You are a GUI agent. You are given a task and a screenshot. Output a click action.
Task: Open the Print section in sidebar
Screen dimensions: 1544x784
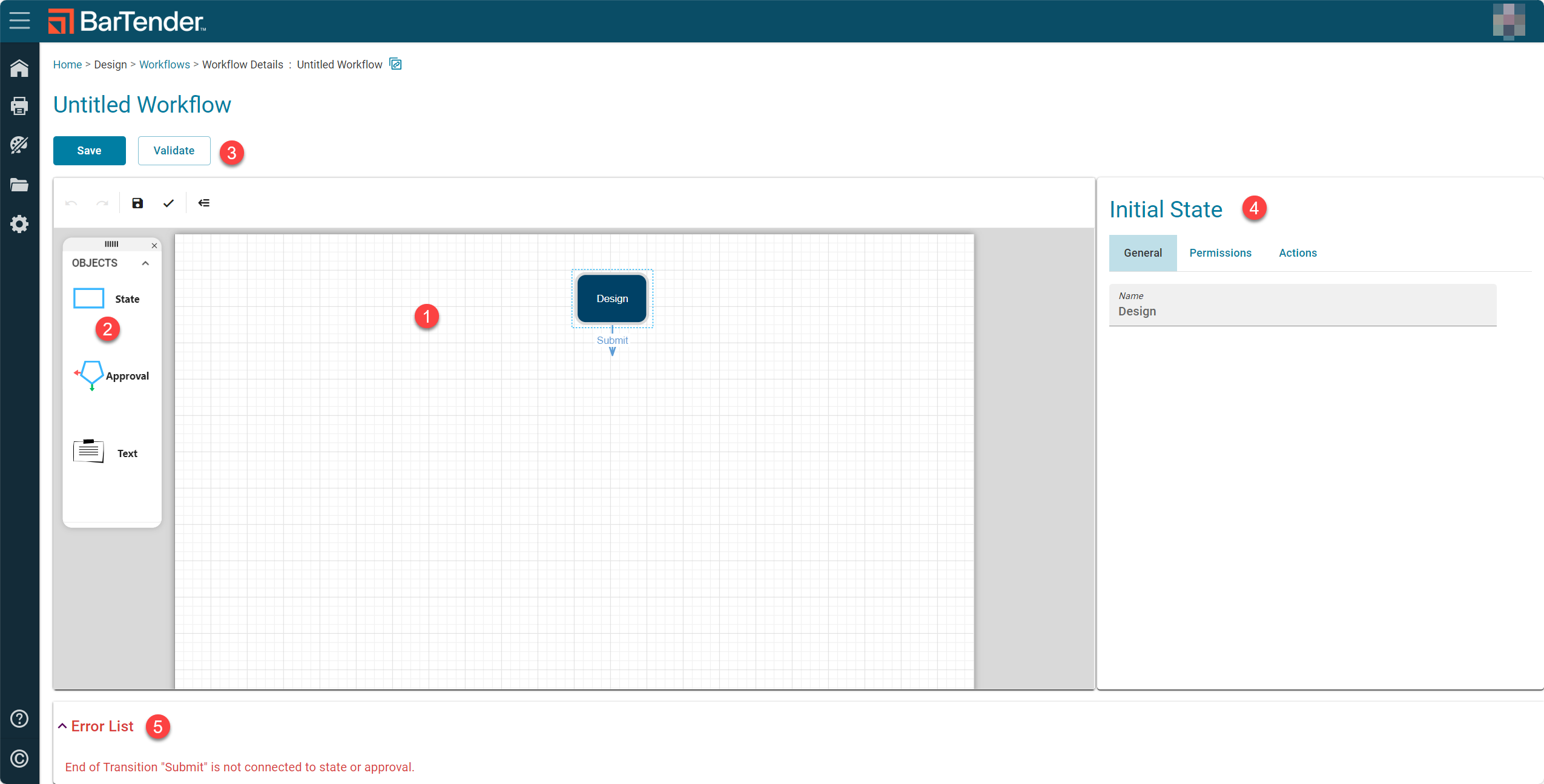pos(19,105)
